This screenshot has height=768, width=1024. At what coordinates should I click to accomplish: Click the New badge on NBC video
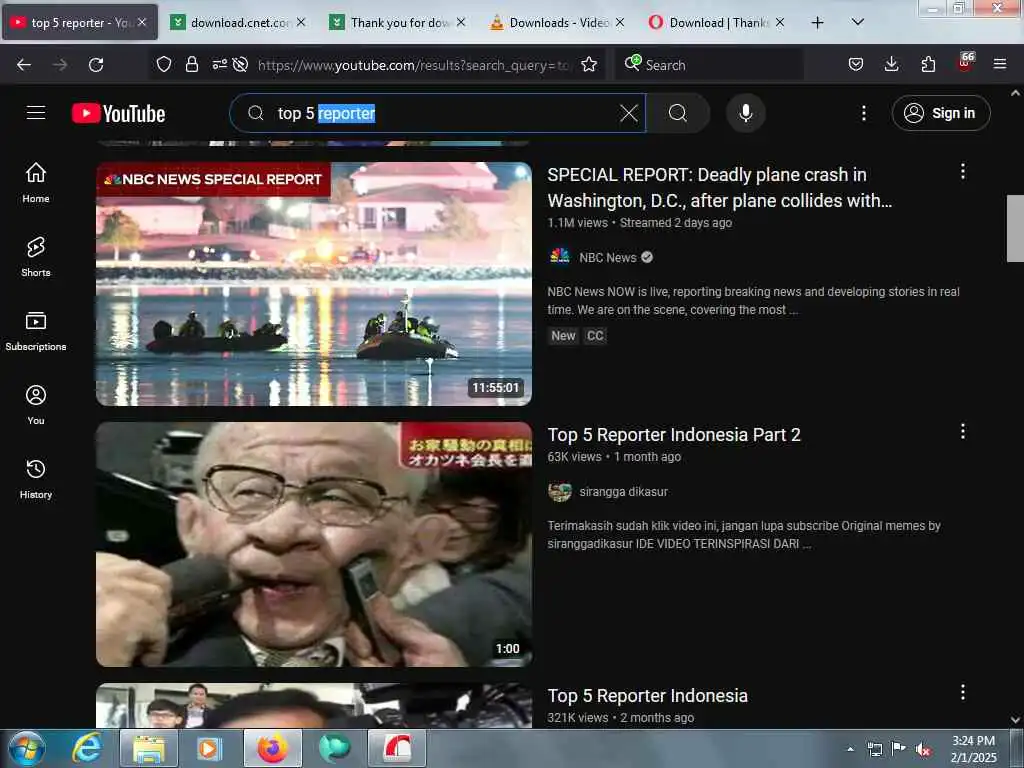563,336
